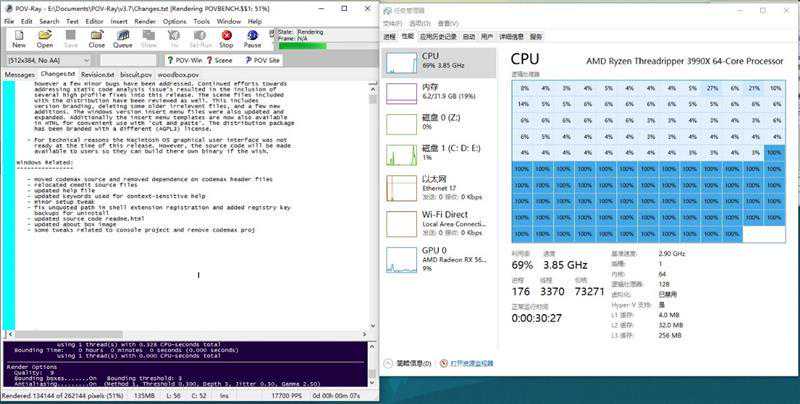Click the Open file toolbar icon

(x=45, y=38)
